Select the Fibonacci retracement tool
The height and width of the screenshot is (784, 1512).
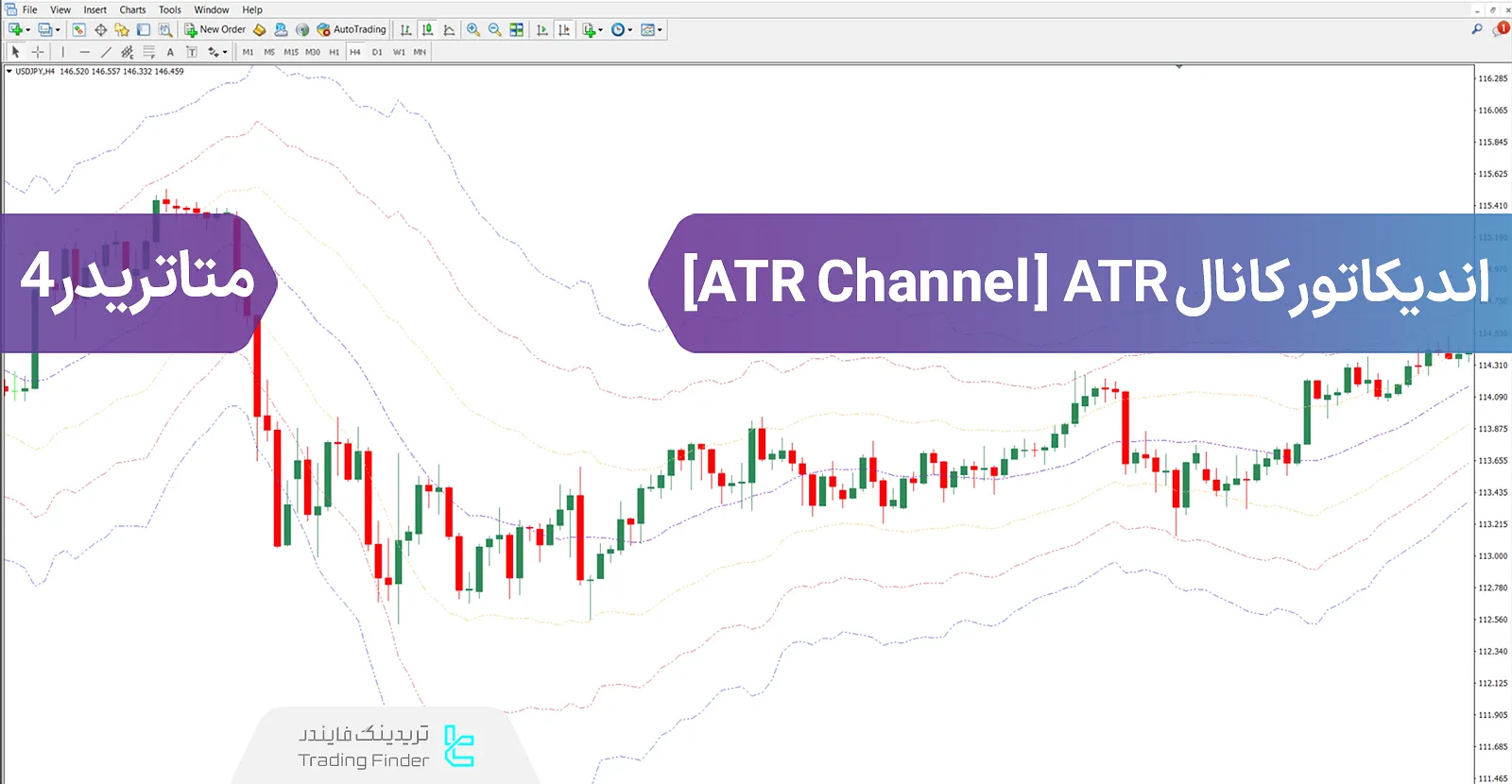[148, 52]
